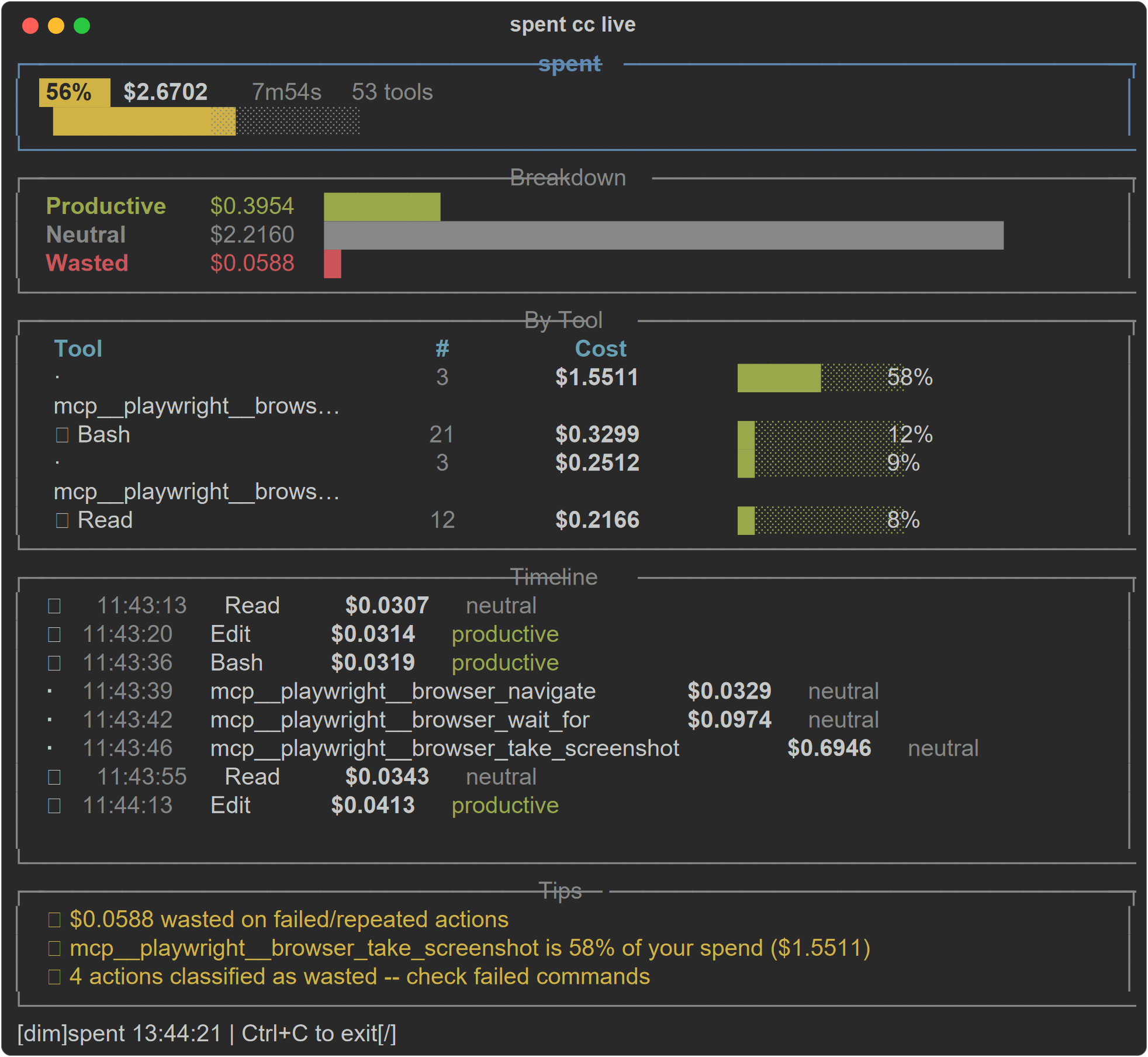Click the 56% budget badge
The height and width of the screenshot is (1057, 1148).
pyautogui.click(x=75, y=92)
